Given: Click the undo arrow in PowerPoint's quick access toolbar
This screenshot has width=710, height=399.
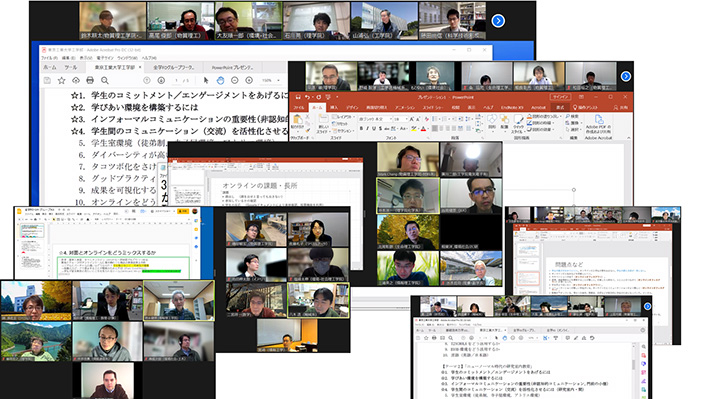Looking at the screenshot, I should 307,97.
